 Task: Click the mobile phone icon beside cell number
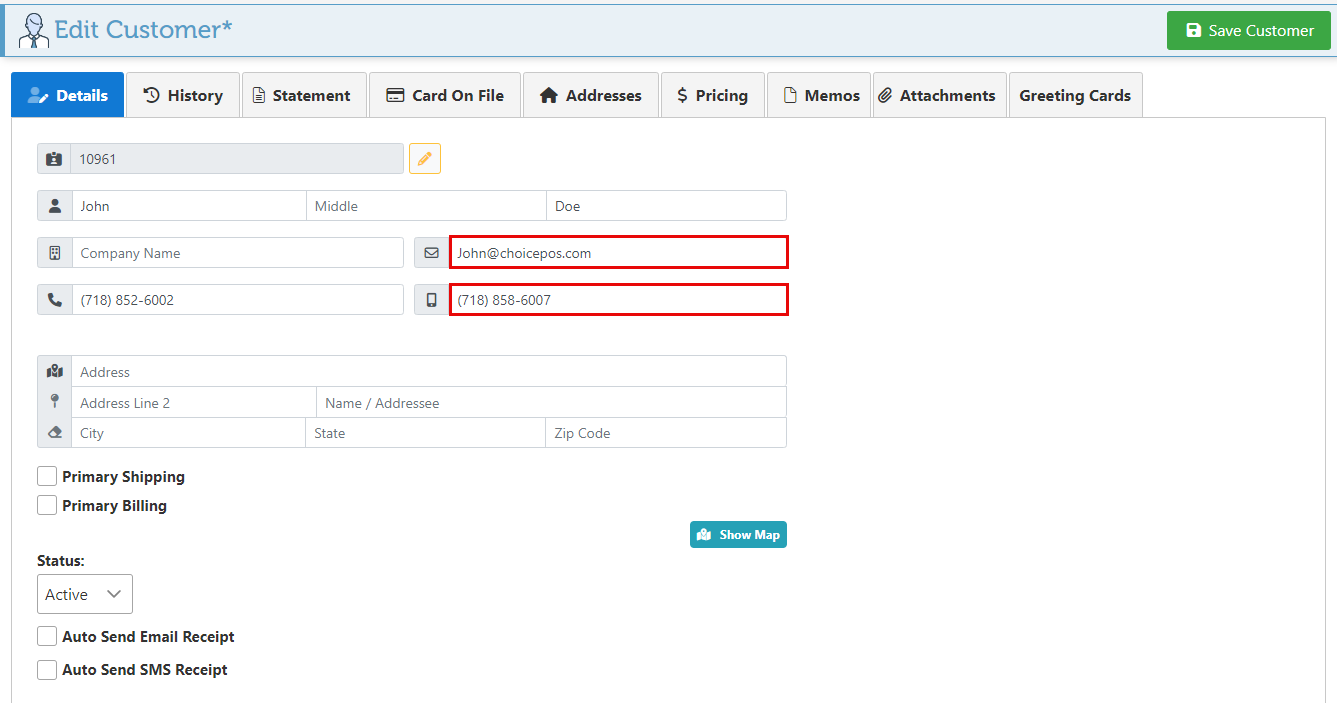(432, 300)
